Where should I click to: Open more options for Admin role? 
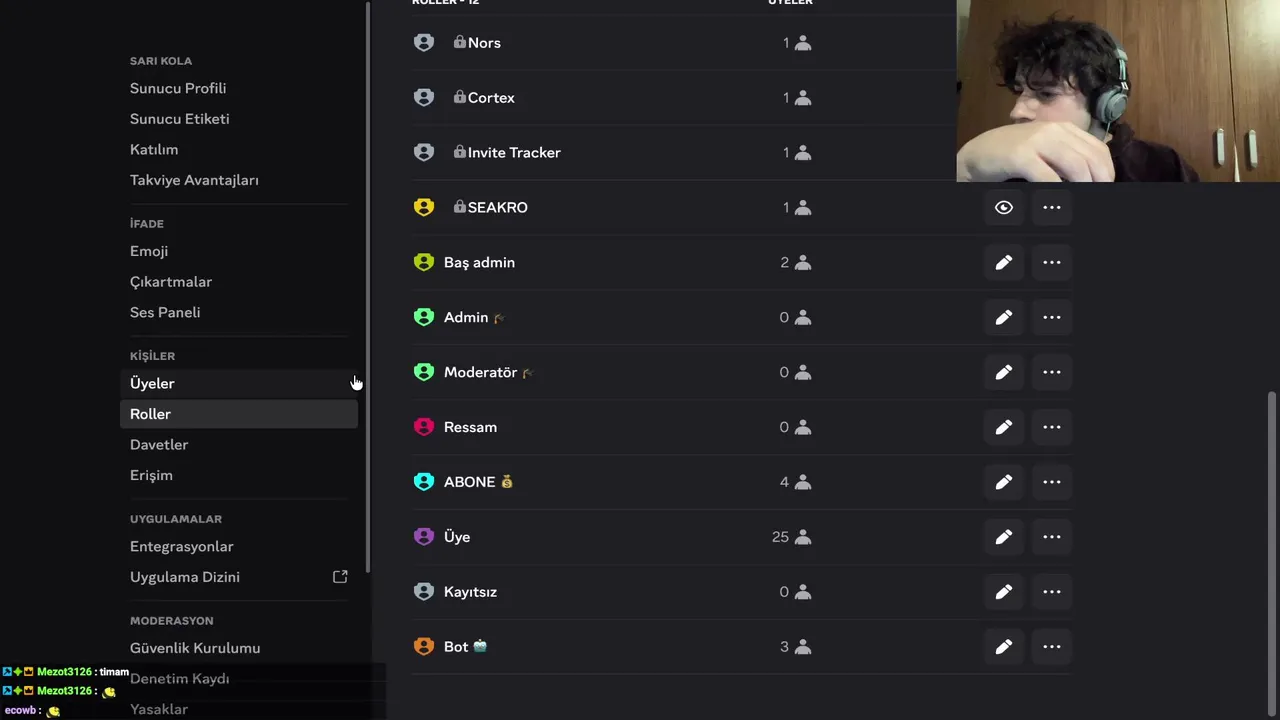pos(1051,317)
